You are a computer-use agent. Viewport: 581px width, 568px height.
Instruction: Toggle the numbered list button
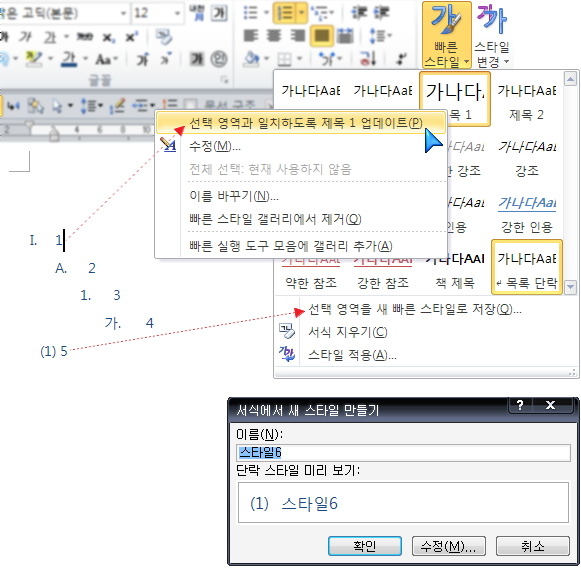285,13
